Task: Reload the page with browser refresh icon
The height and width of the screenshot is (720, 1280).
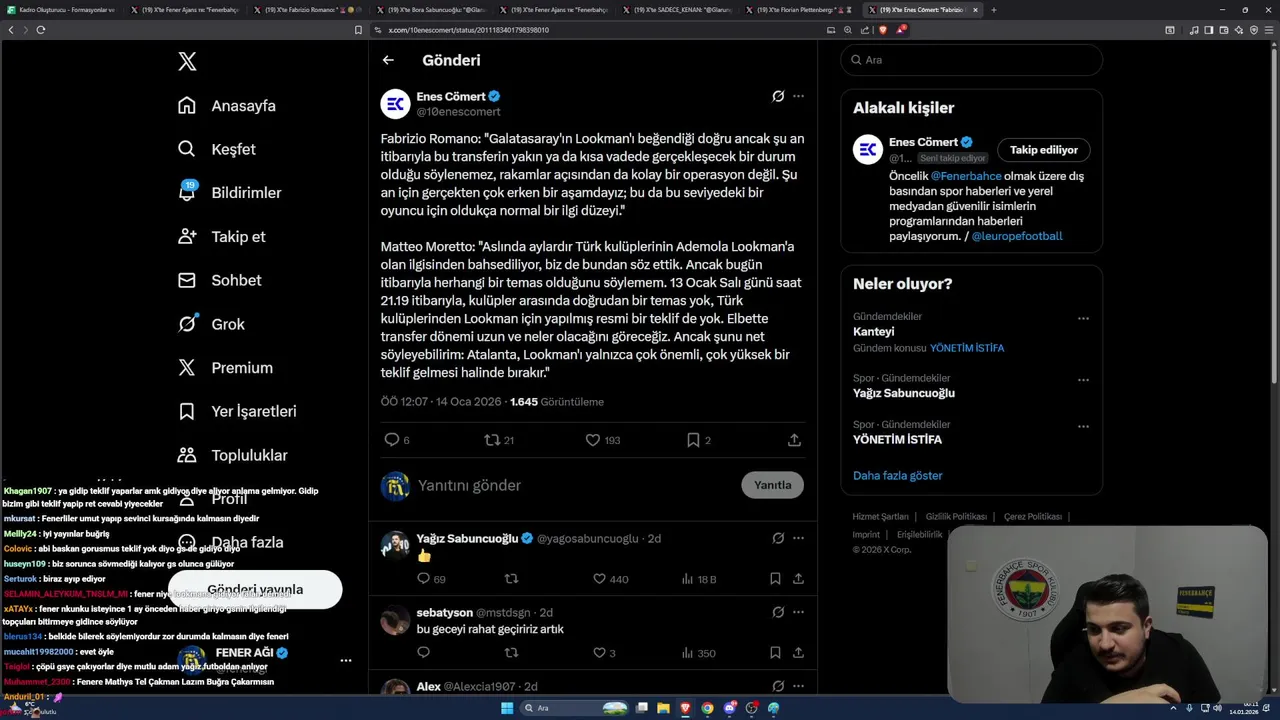Action: point(40,30)
